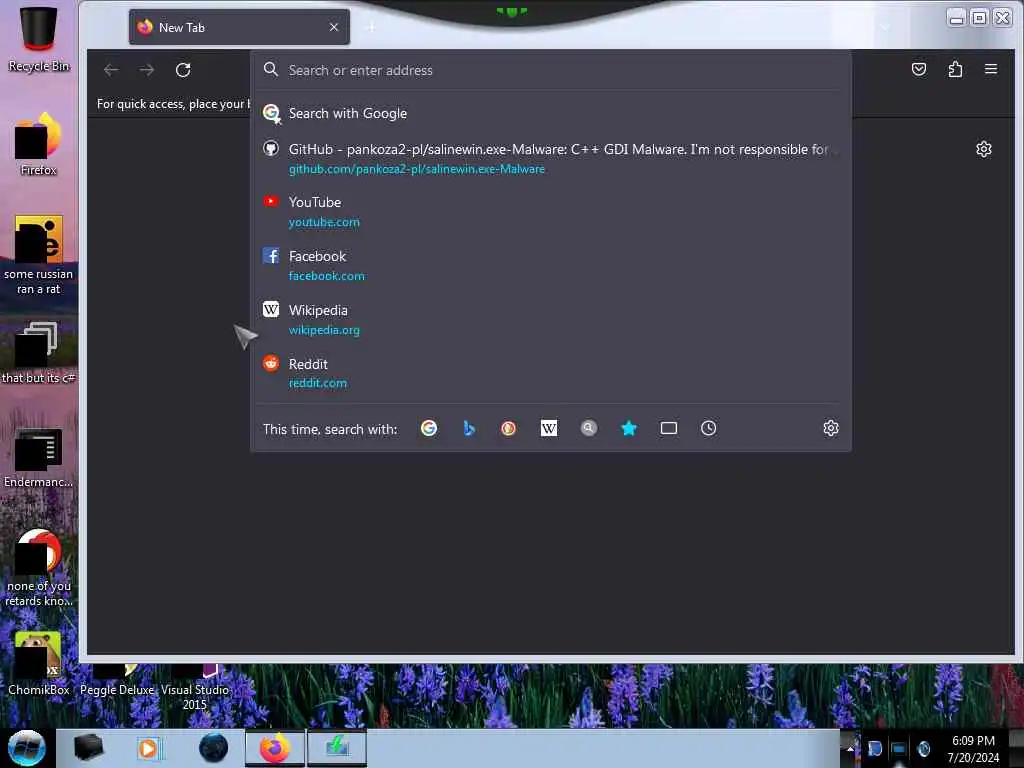Search open tabs with the tab icon
Image resolution: width=1024 pixels, height=768 pixels.
pyautogui.click(x=669, y=428)
